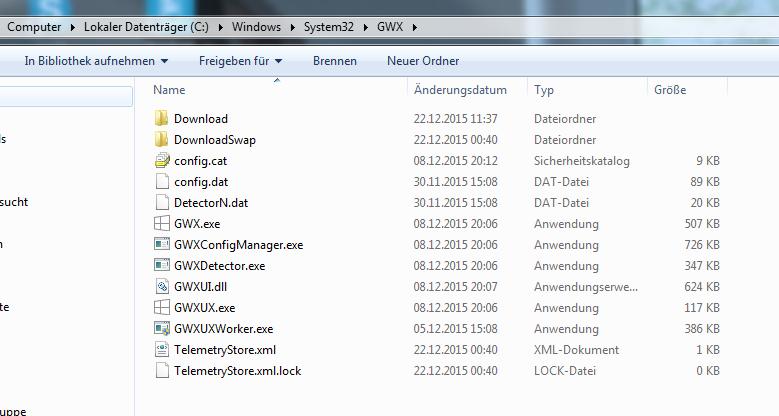Viewport: 779px width, 416px height.
Task: Select the GWXDetector.exe file name
Action: (220, 265)
